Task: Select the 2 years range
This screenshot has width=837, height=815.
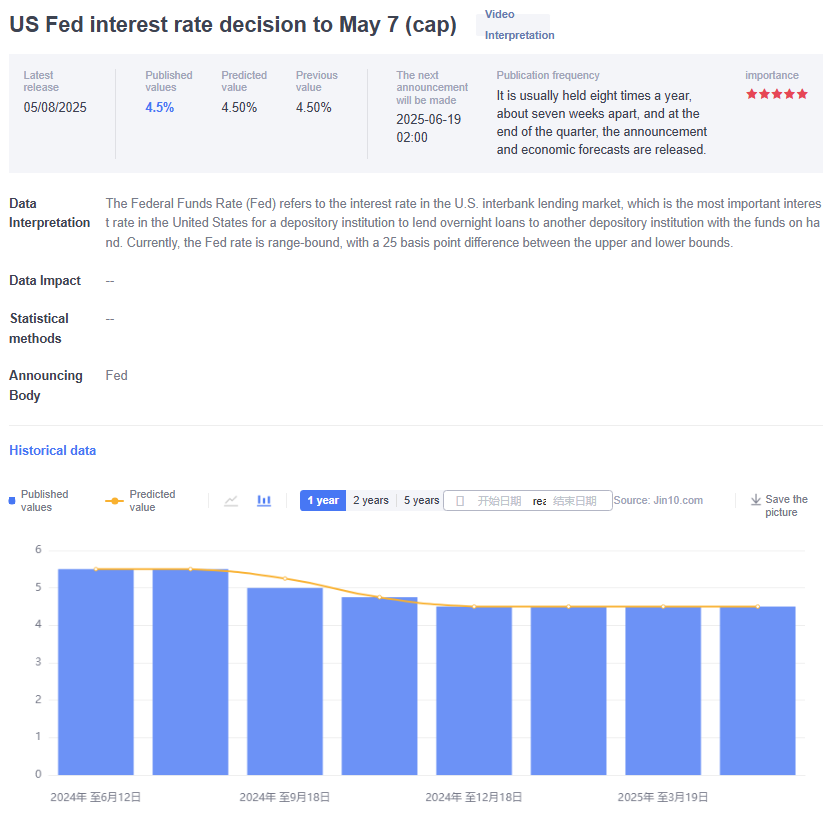Action: [x=370, y=501]
